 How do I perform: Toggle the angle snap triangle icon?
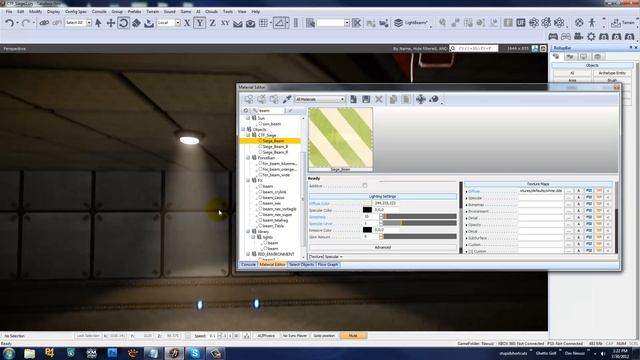(x=280, y=23)
